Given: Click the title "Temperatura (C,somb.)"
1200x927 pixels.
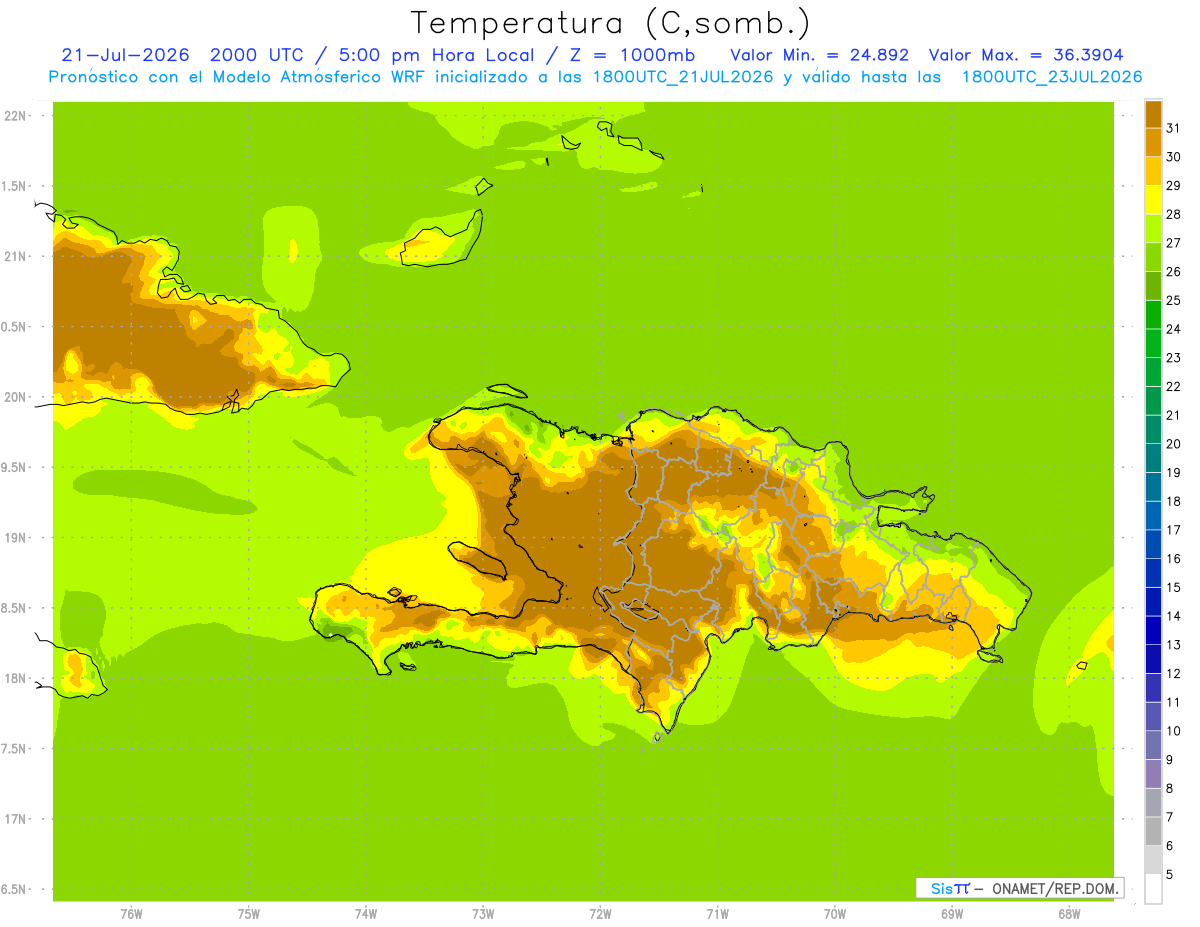Looking at the screenshot, I should coord(611,23).
